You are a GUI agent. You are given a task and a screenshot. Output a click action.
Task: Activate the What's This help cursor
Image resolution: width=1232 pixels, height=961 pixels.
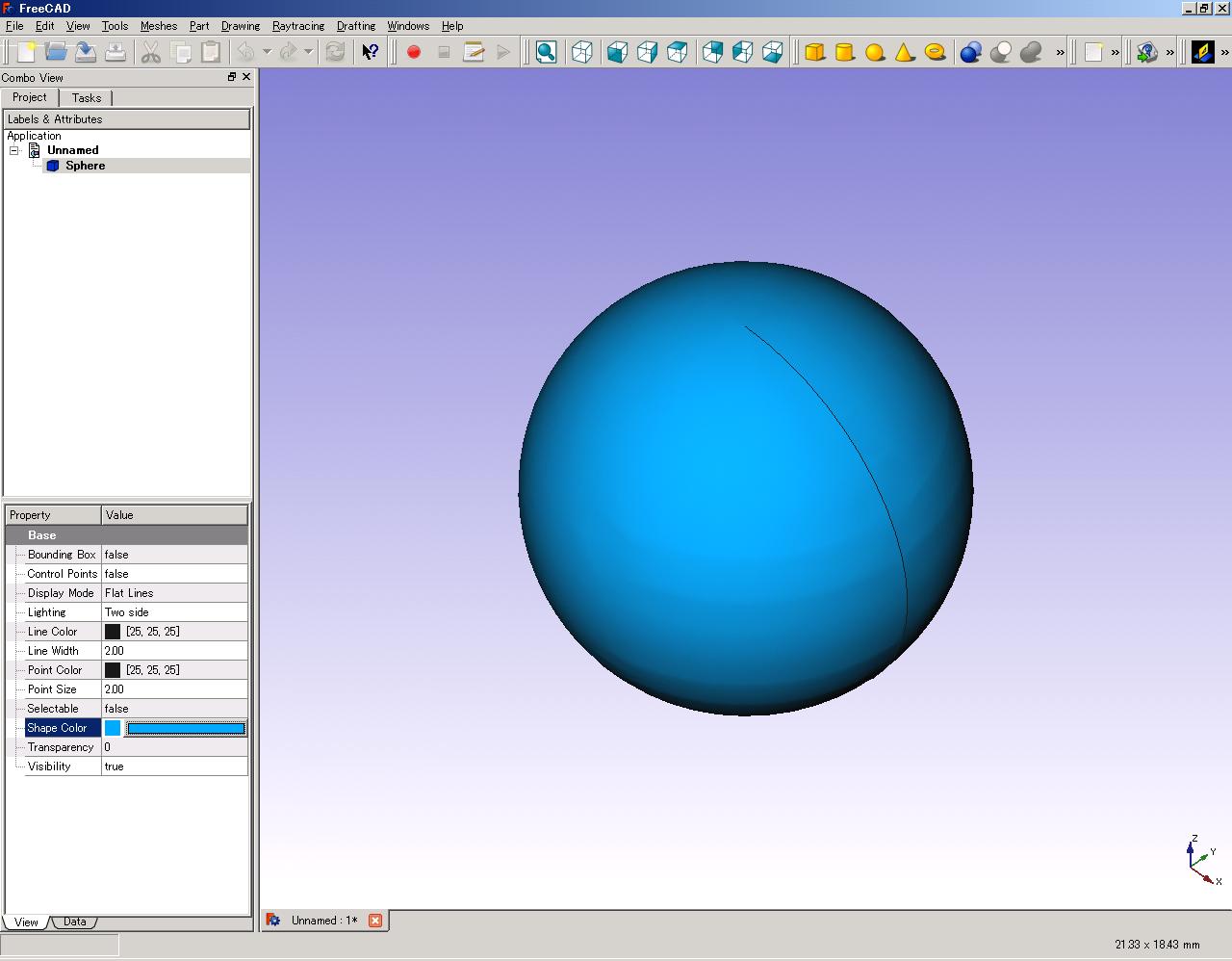coord(371,52)
